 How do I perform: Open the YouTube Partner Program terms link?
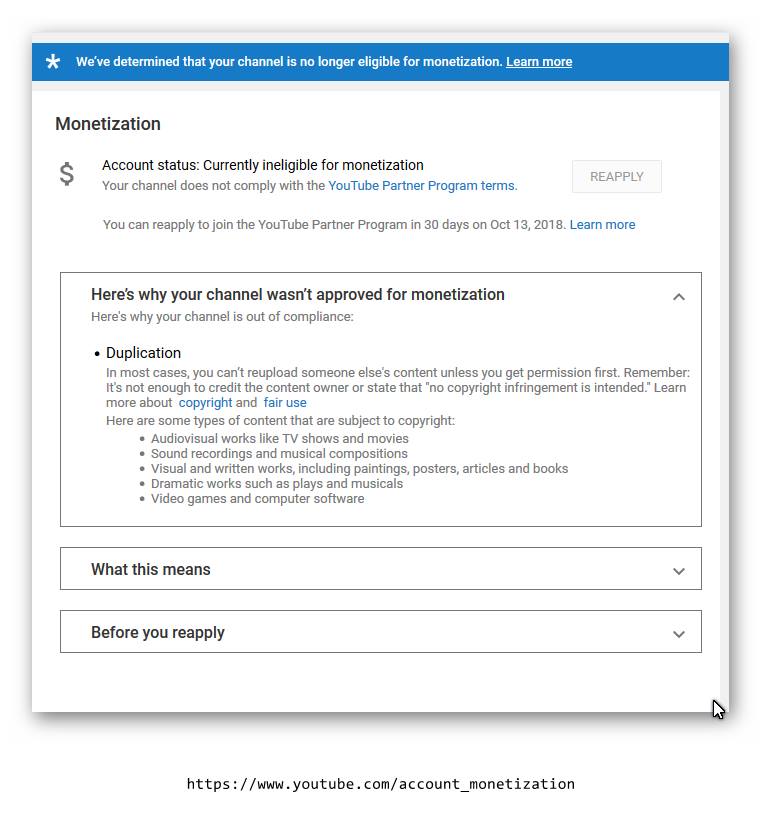(421, 186)
